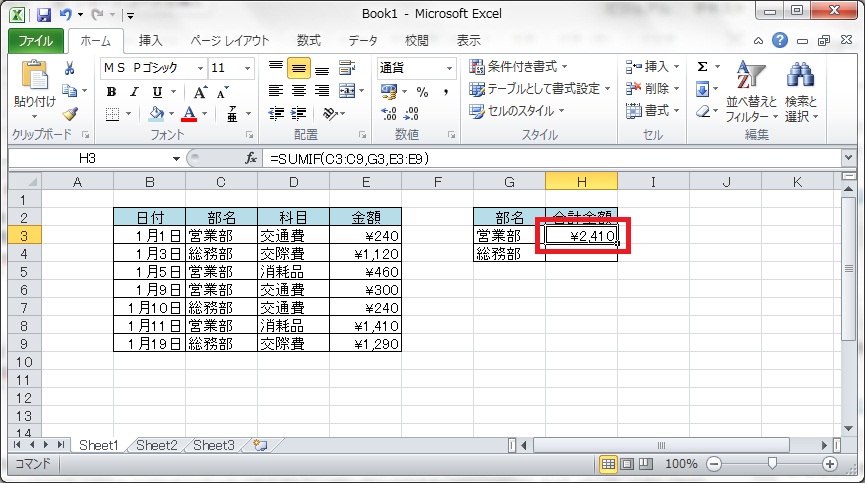865x483 pixels.
Task: Click the zoom out minus button
Action: (x=714, y=464)
